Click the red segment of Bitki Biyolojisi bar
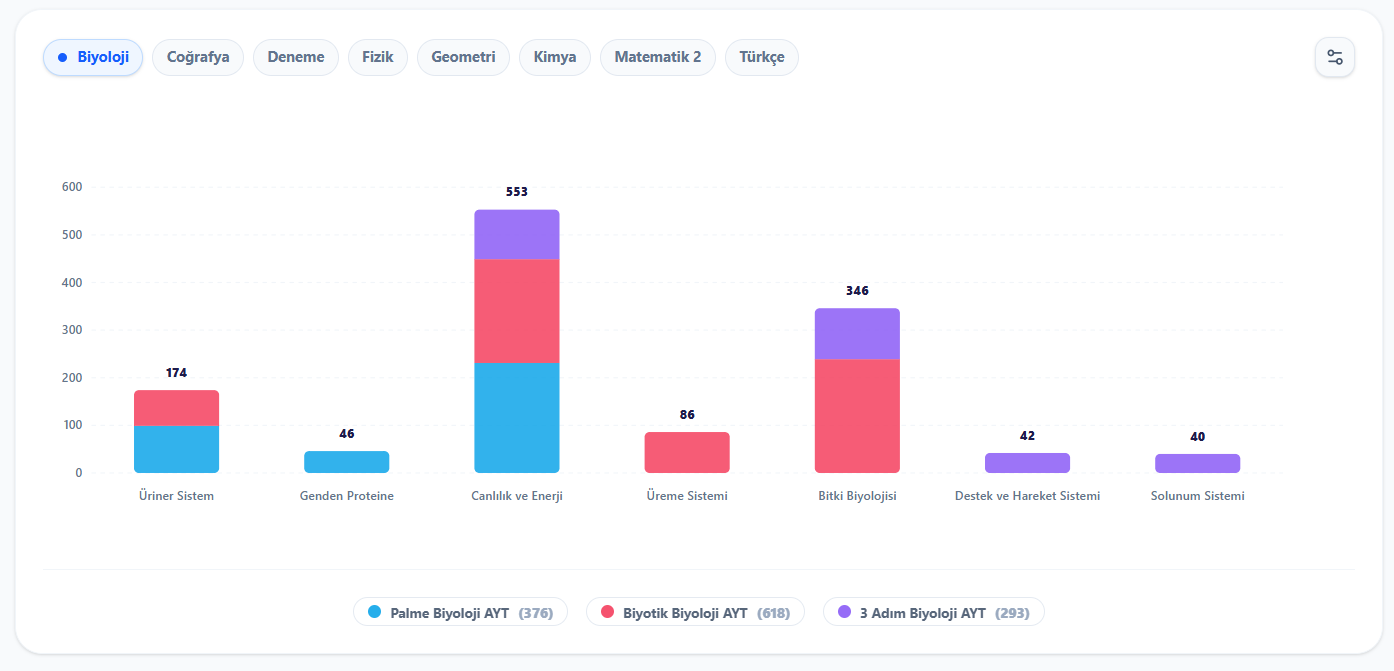Viewport: 1394px width, 671px height. point(857,415)
